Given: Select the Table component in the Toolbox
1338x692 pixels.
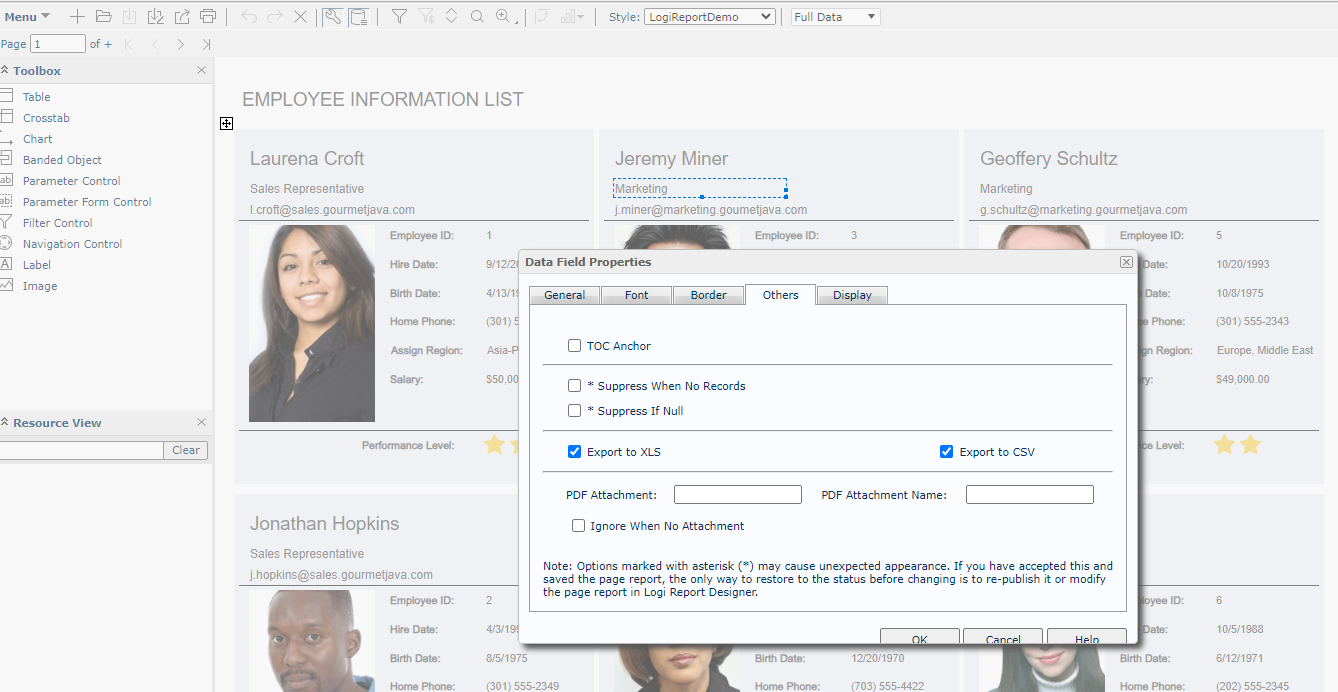Looking at the screenshot, I should coord(36,96).
